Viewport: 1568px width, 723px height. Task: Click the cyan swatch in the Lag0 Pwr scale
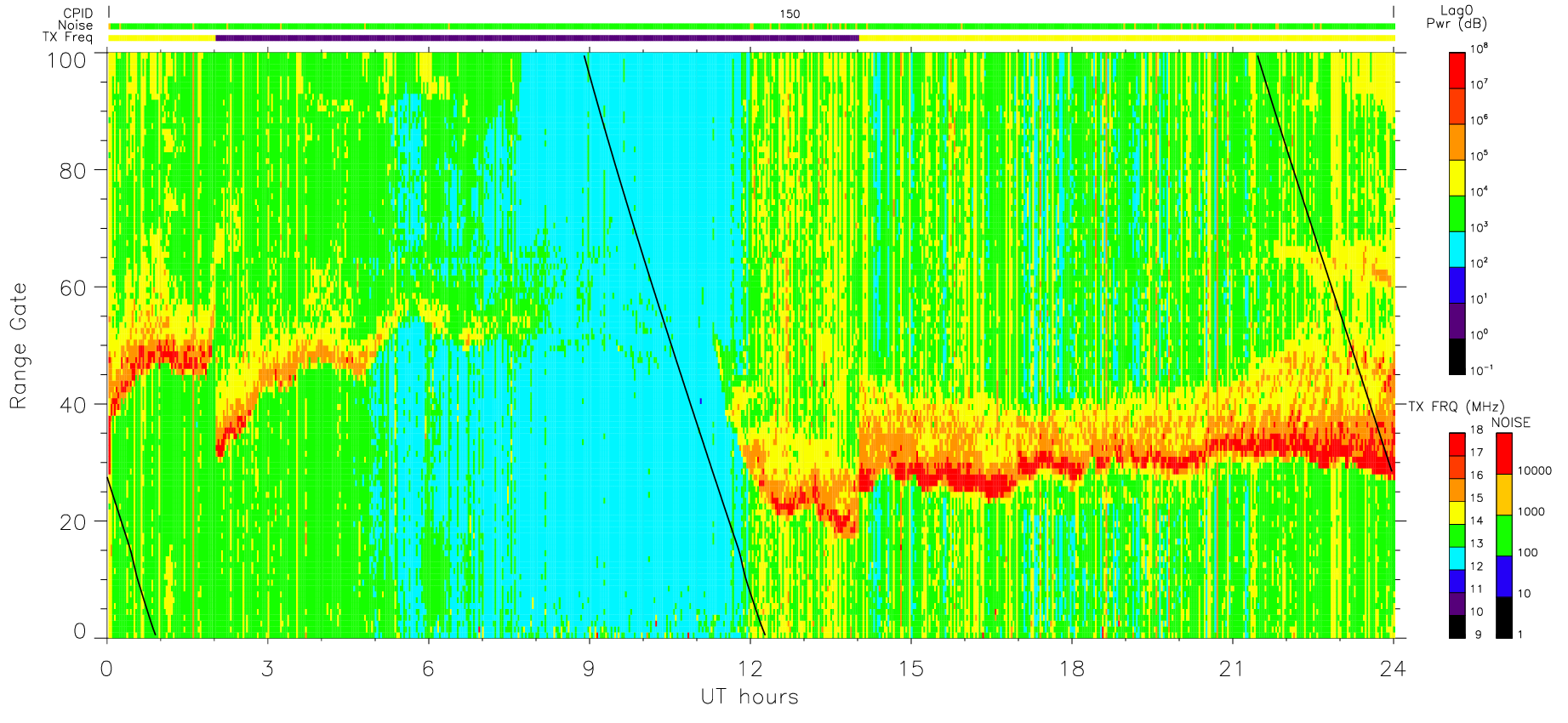[x=1457, y=249]
